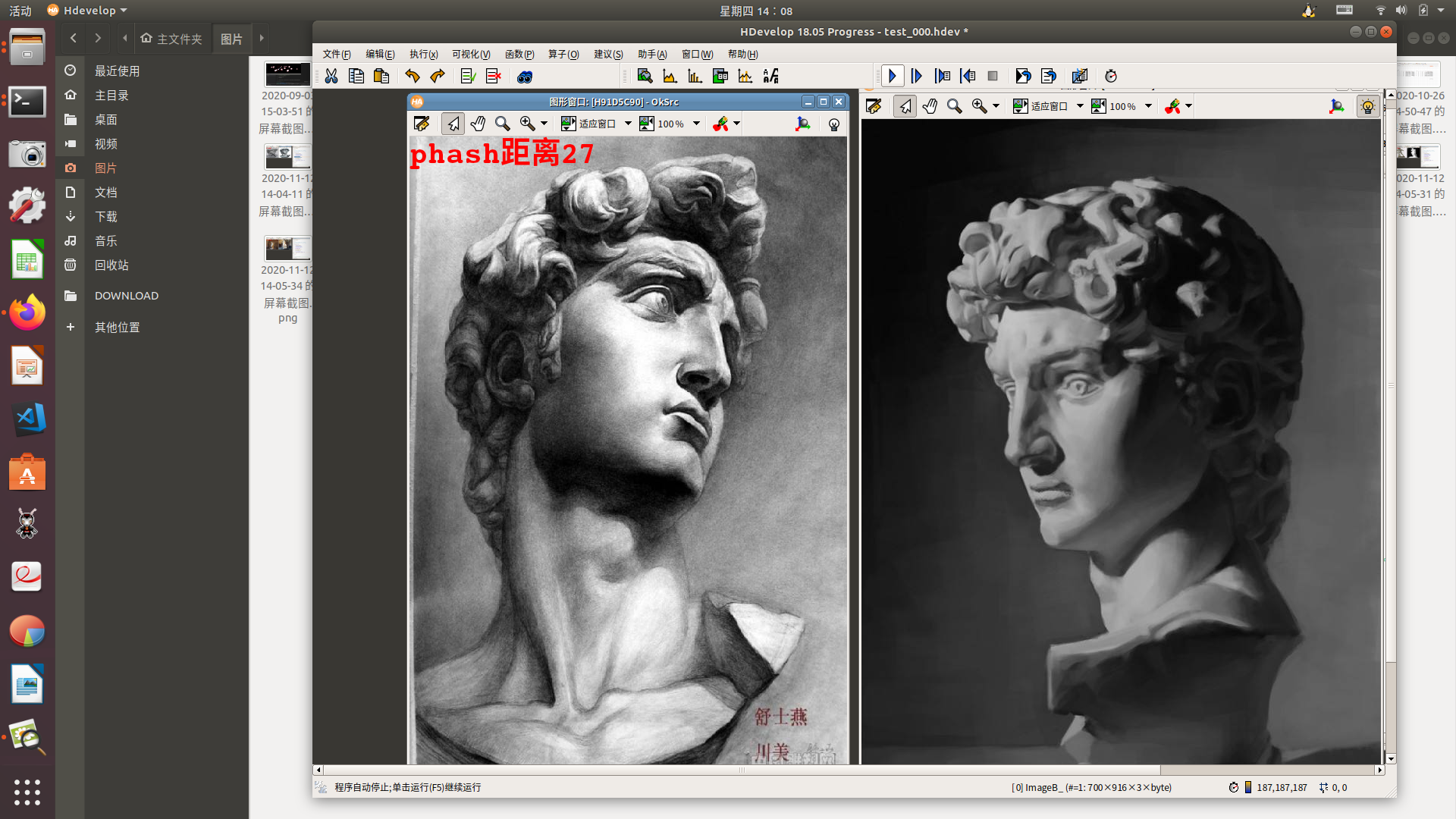1456x819 pixels.
Task: Open the 可视化(V) menu
Action: 471,54
